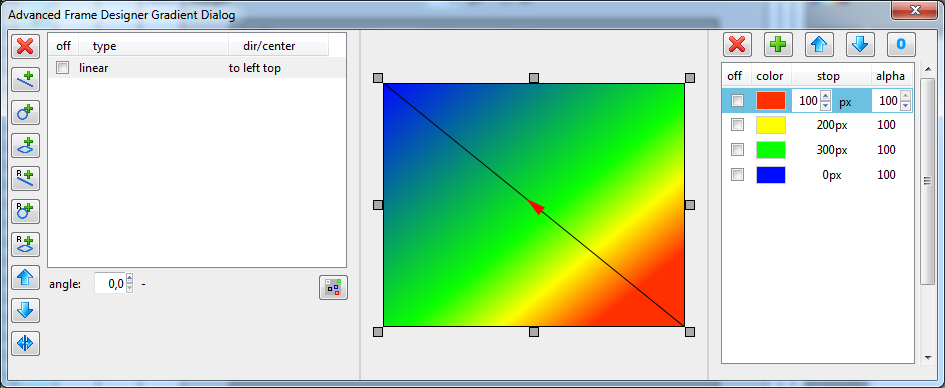Toggle the off checkbox for the yellow stop
The height and width of the screenshot is (388, 945).
[x=737, y=125]
